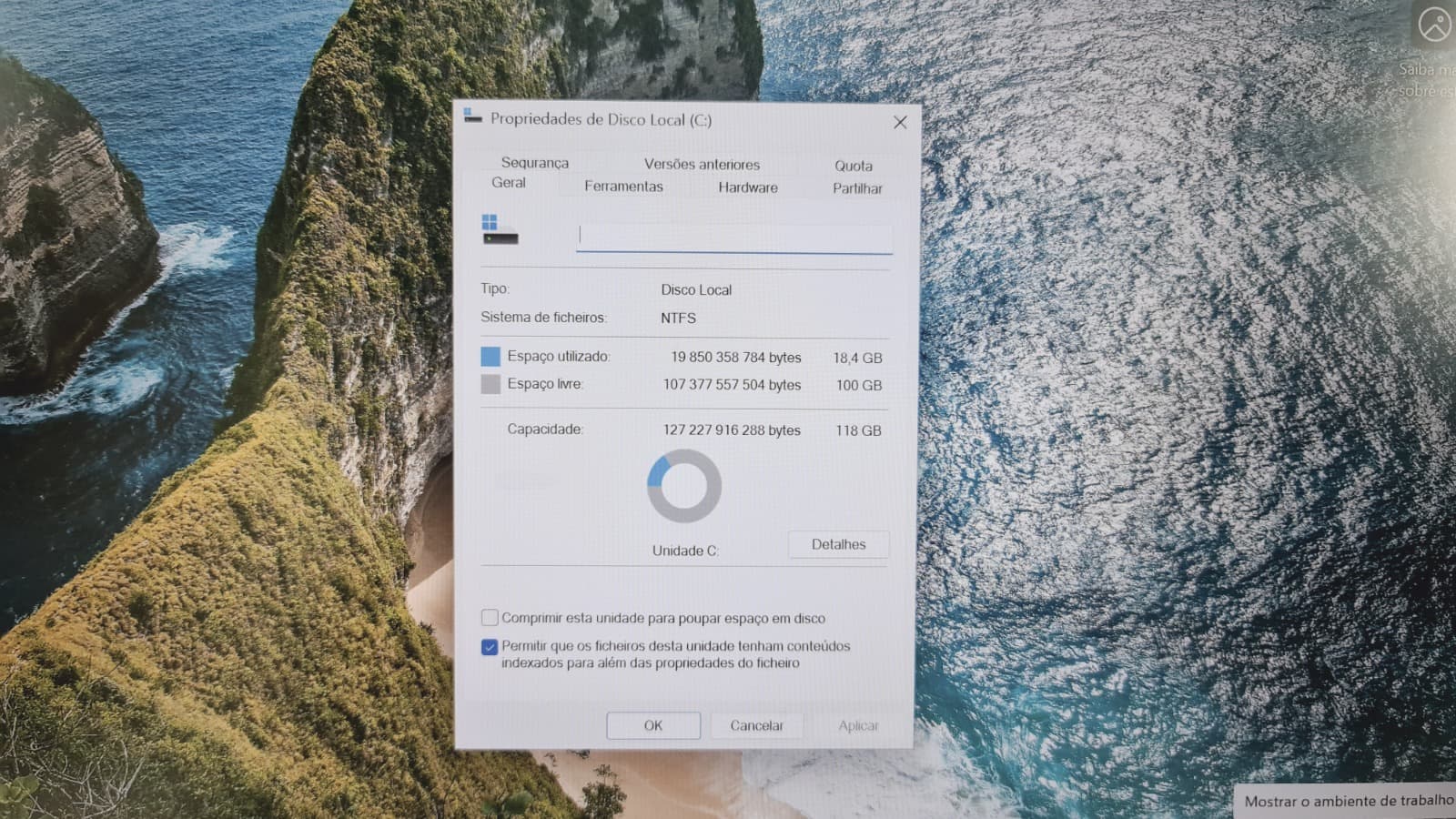This screenshot has height=819, width=1456.
Task: Select the Quota tab
Action: pyautogui.click(x=854, y=166)
